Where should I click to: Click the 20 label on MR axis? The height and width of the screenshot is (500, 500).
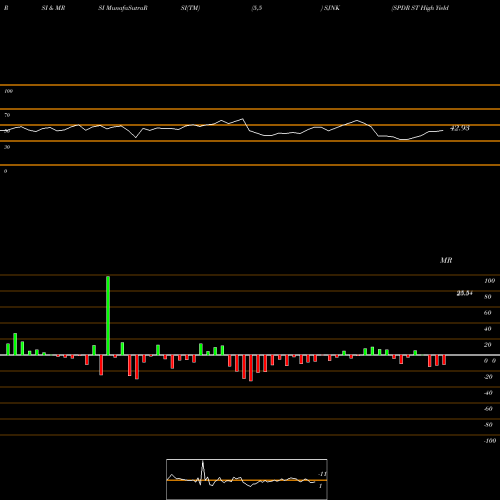488,345
